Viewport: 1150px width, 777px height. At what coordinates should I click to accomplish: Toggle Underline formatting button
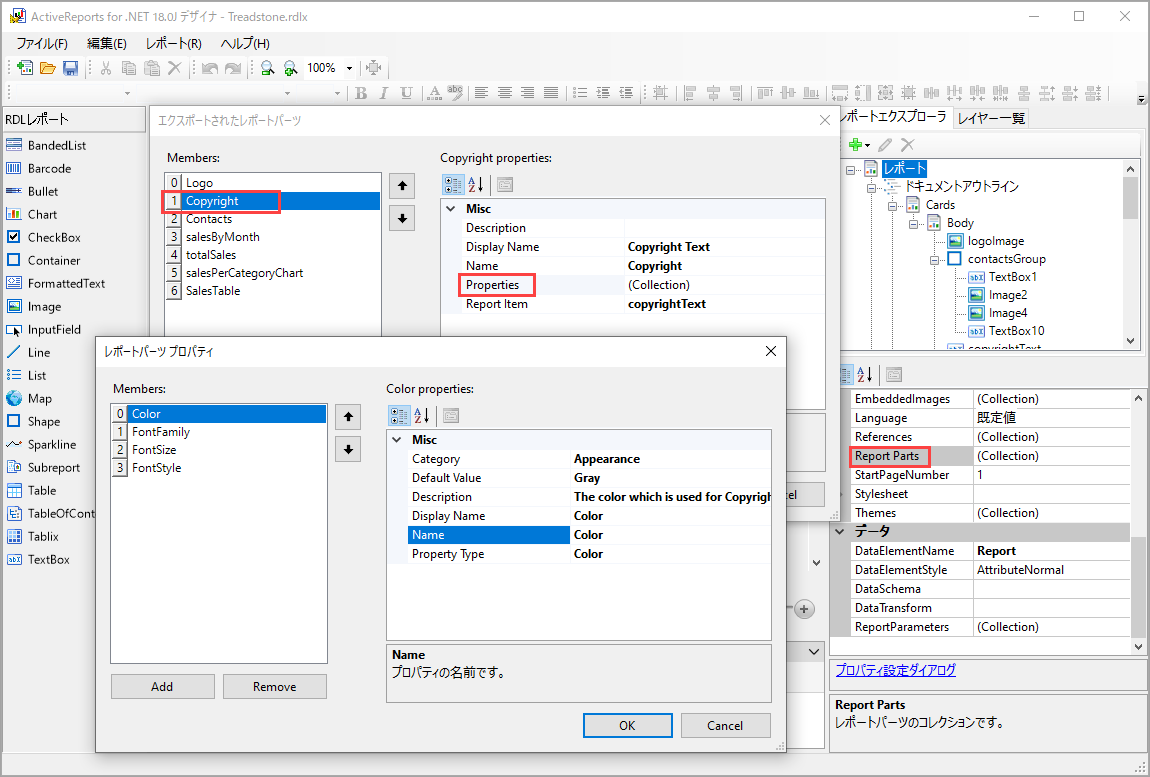tap(406, 92)
